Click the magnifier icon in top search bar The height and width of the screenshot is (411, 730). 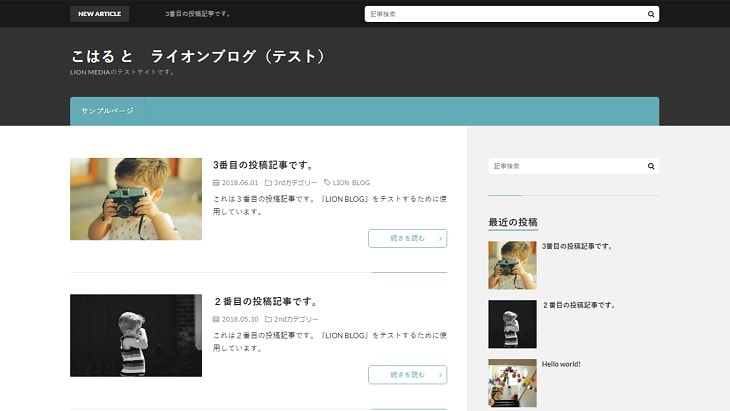pos(651,14)
